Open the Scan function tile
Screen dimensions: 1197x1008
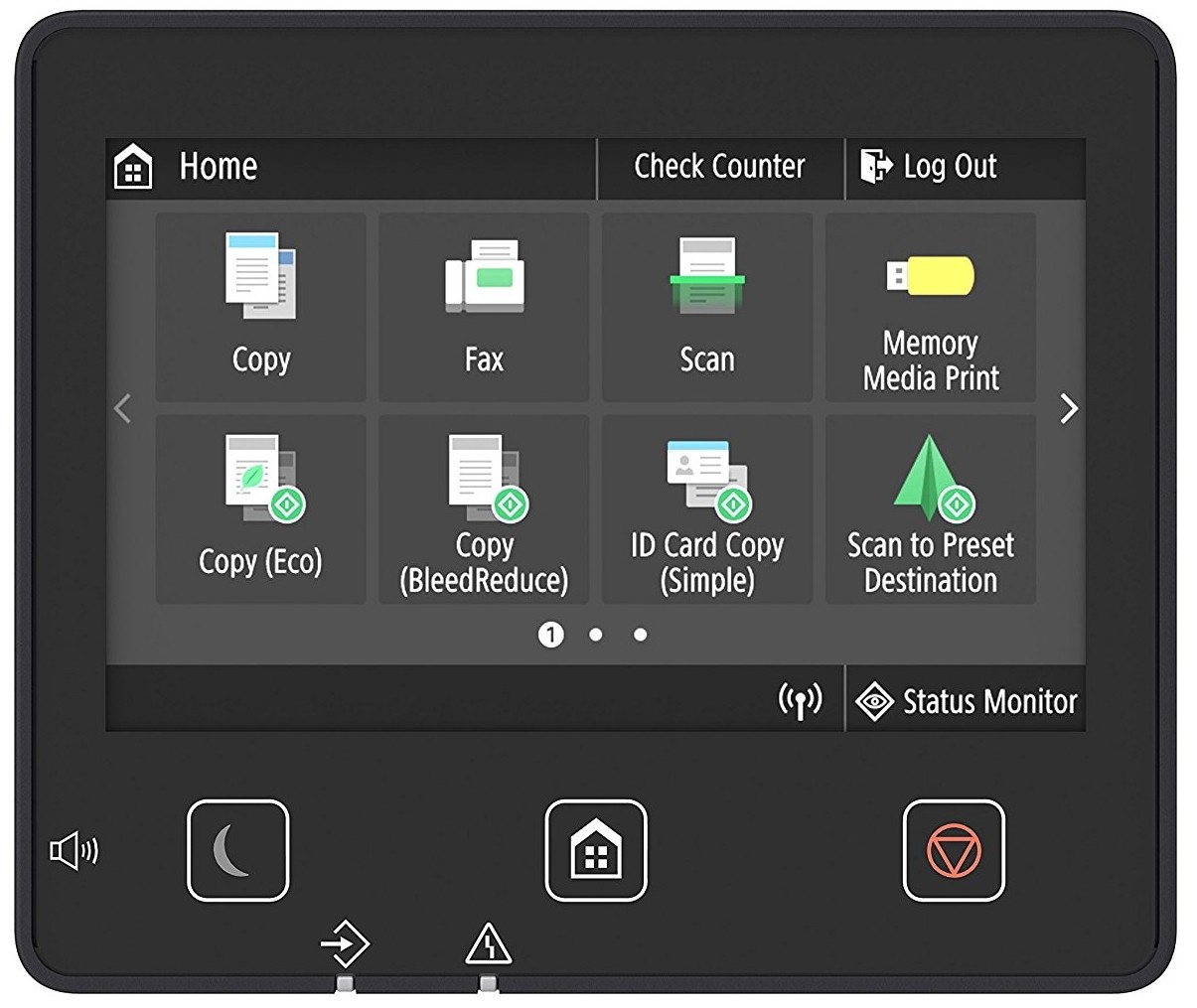tap(707, 307)
